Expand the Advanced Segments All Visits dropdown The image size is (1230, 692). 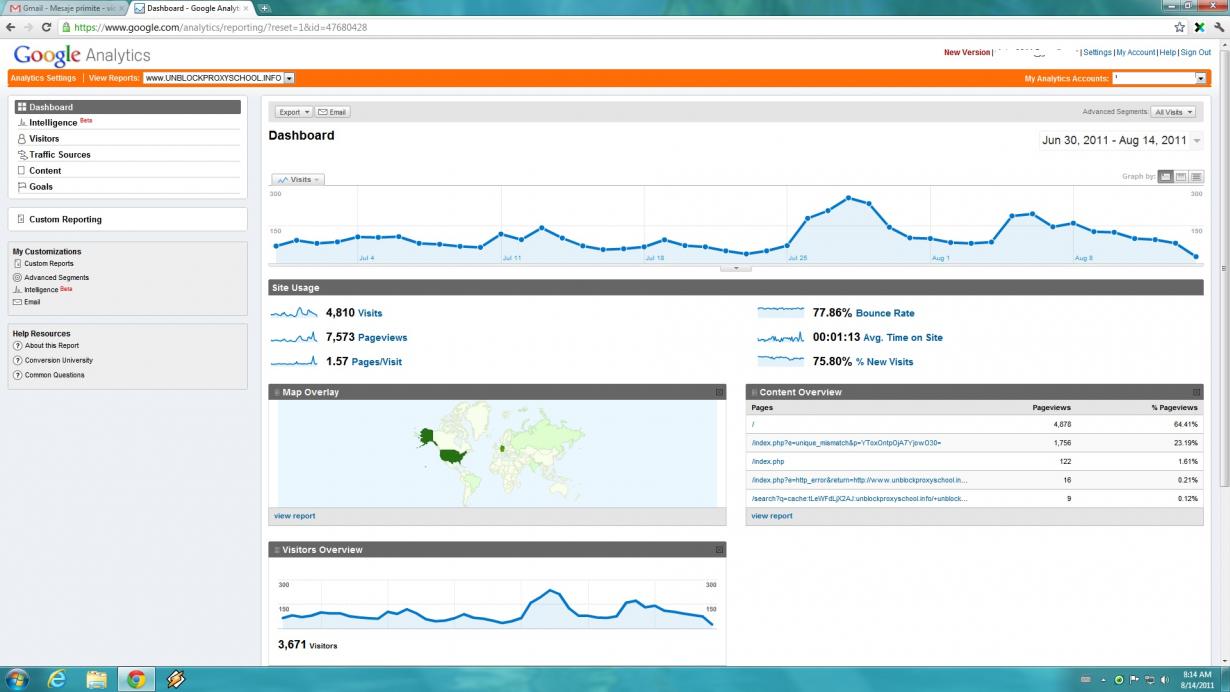(1173, 112)
